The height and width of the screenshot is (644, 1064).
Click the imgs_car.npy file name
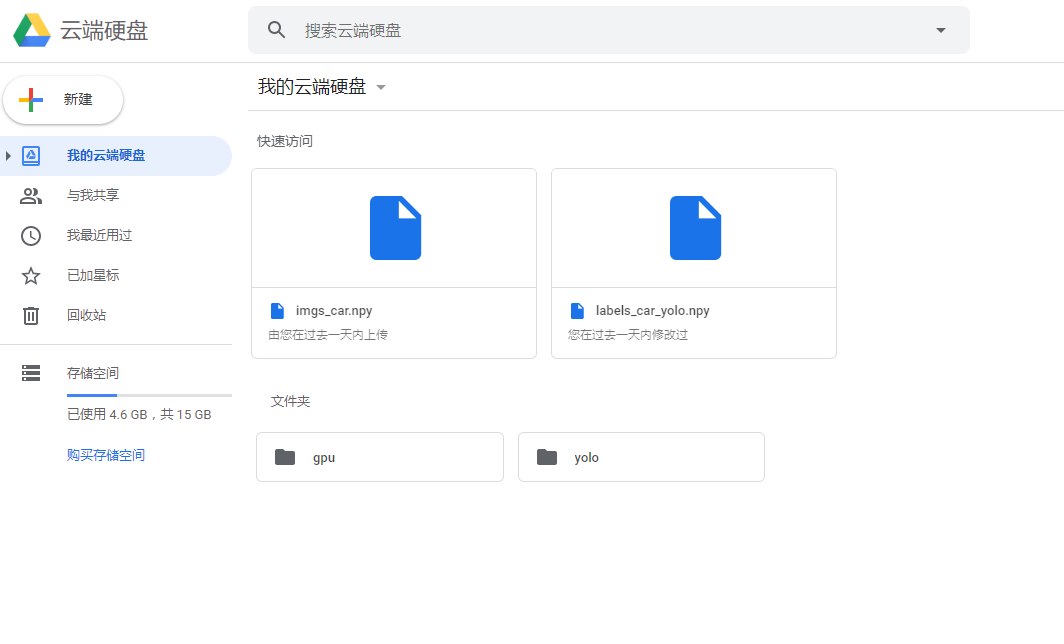click(x=334, y=311)
